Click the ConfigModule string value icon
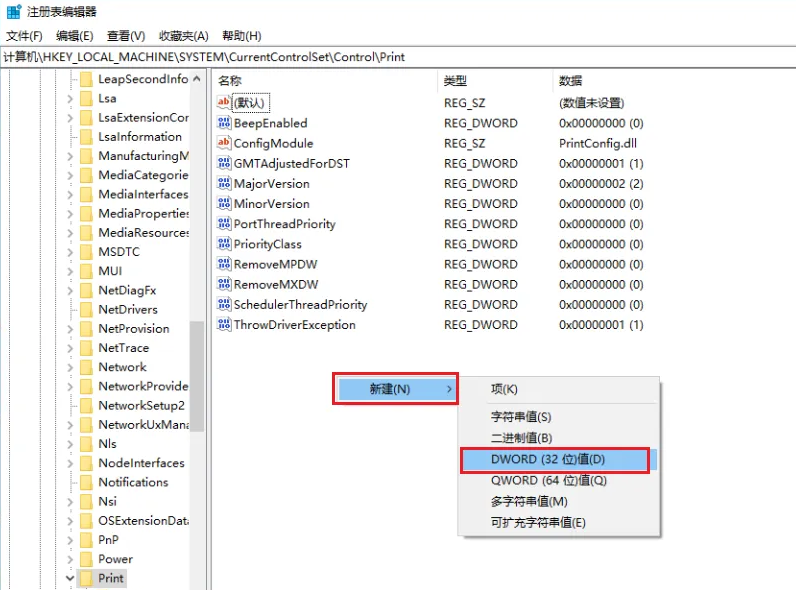 pyautogui.click(x=224, y=143)
